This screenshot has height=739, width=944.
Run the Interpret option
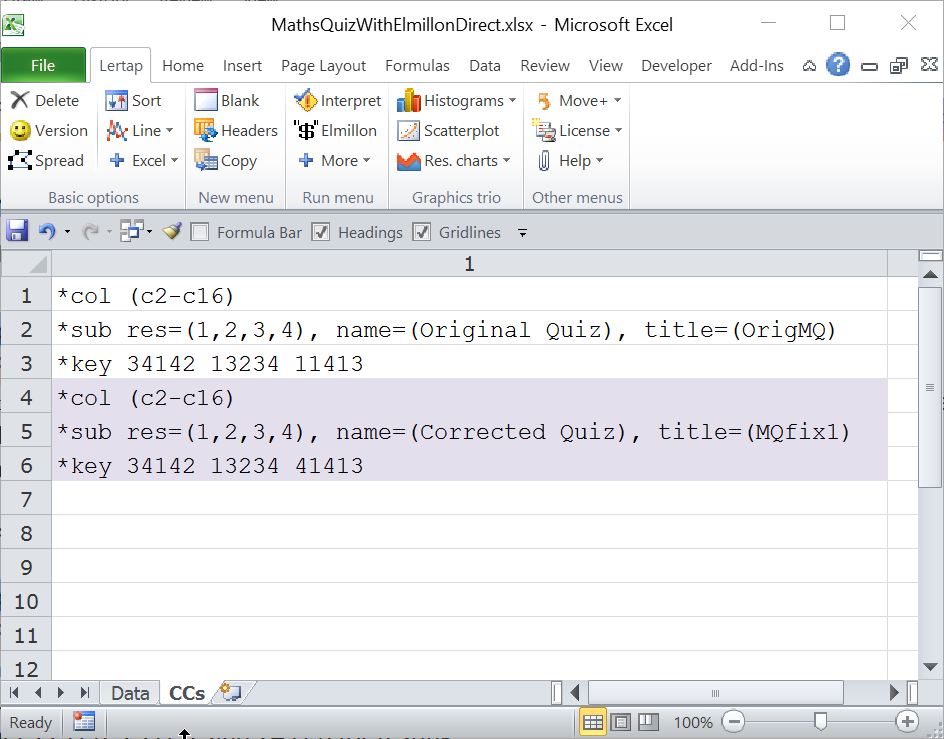pyautogui.click(x=305, y=101)
